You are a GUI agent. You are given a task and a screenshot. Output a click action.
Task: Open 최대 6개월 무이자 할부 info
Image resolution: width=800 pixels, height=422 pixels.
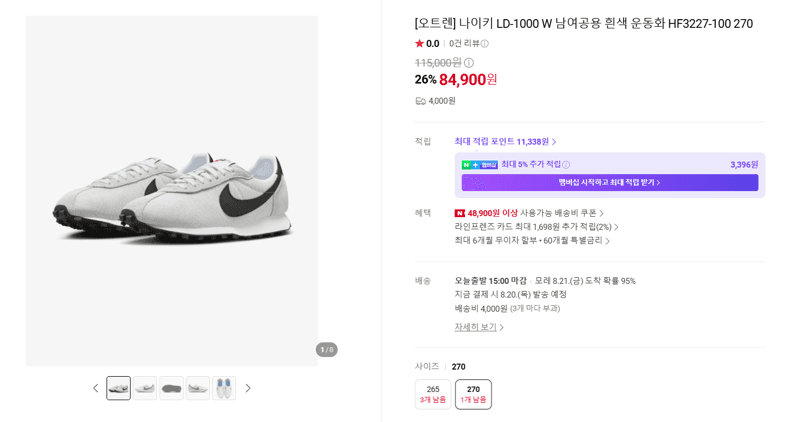coord(532,240)
